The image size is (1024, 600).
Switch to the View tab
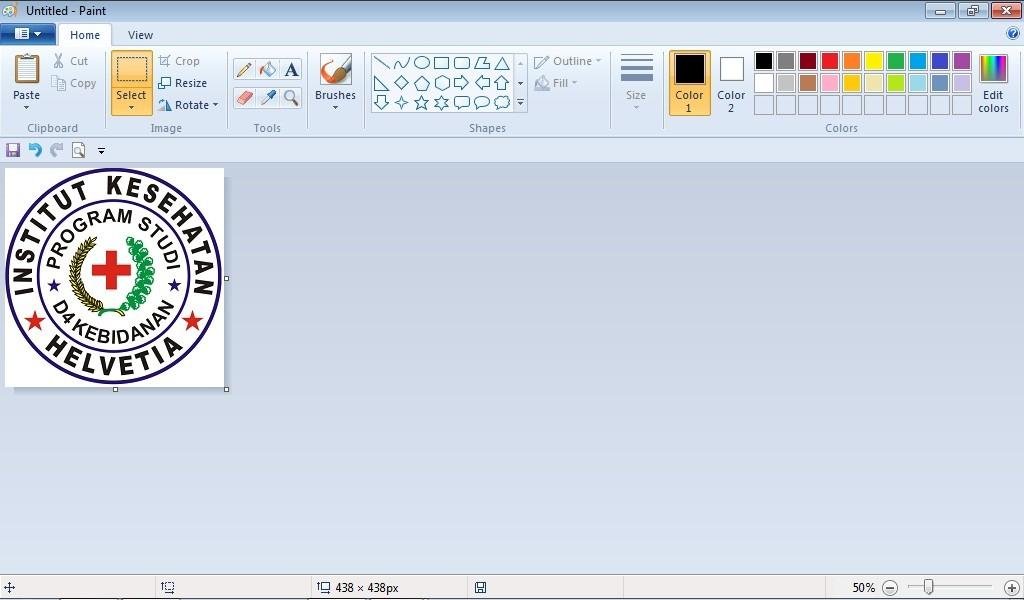pos(140,35)
